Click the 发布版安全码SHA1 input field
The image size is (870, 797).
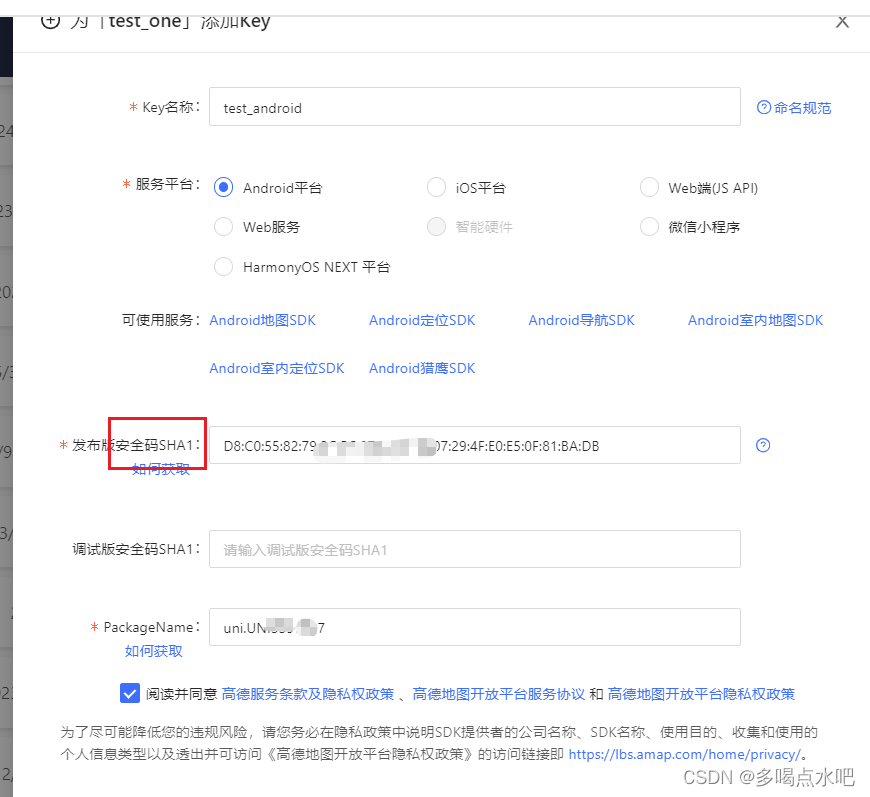(474, 445)
